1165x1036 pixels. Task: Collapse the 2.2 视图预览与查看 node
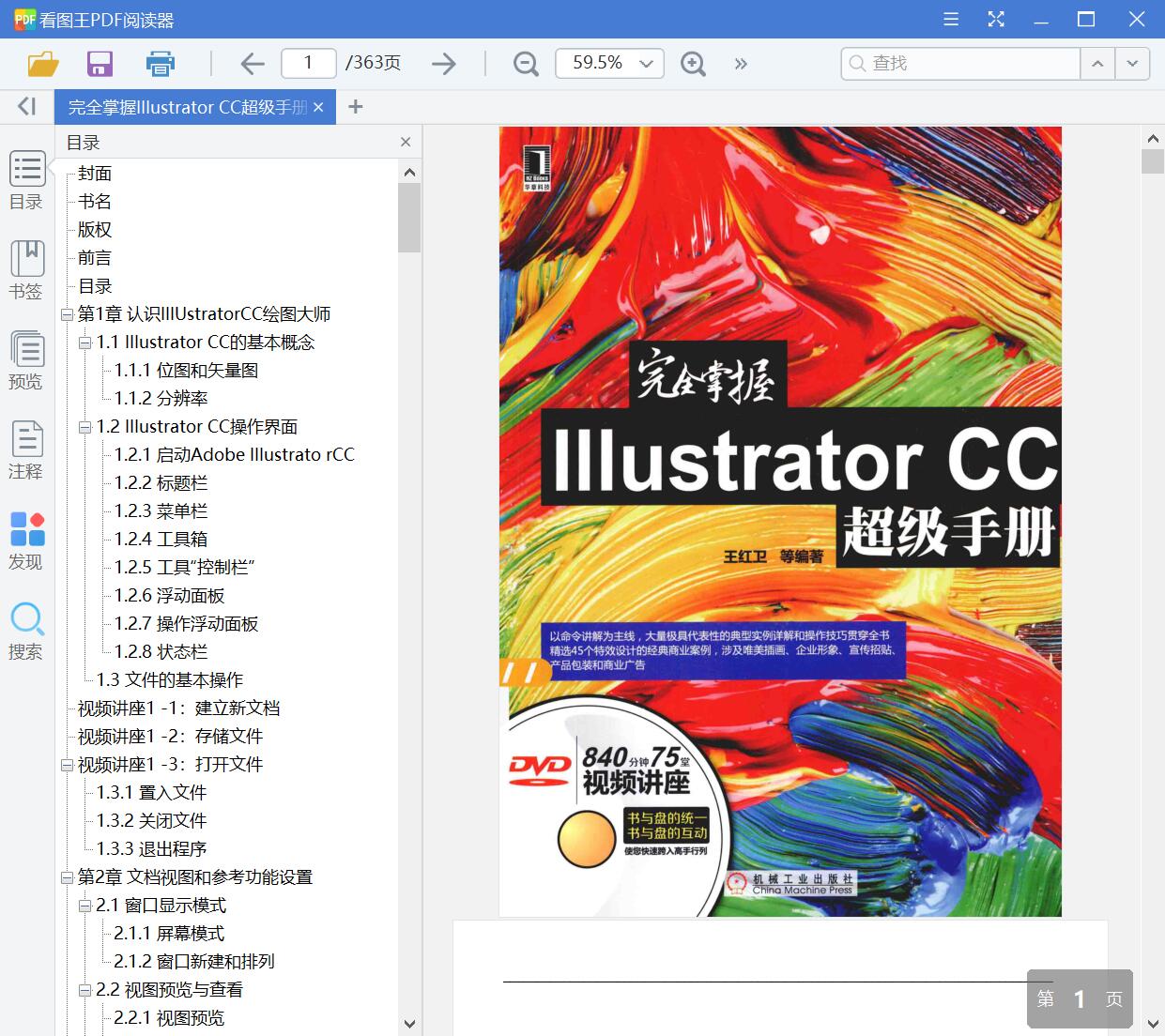(85, 991)
